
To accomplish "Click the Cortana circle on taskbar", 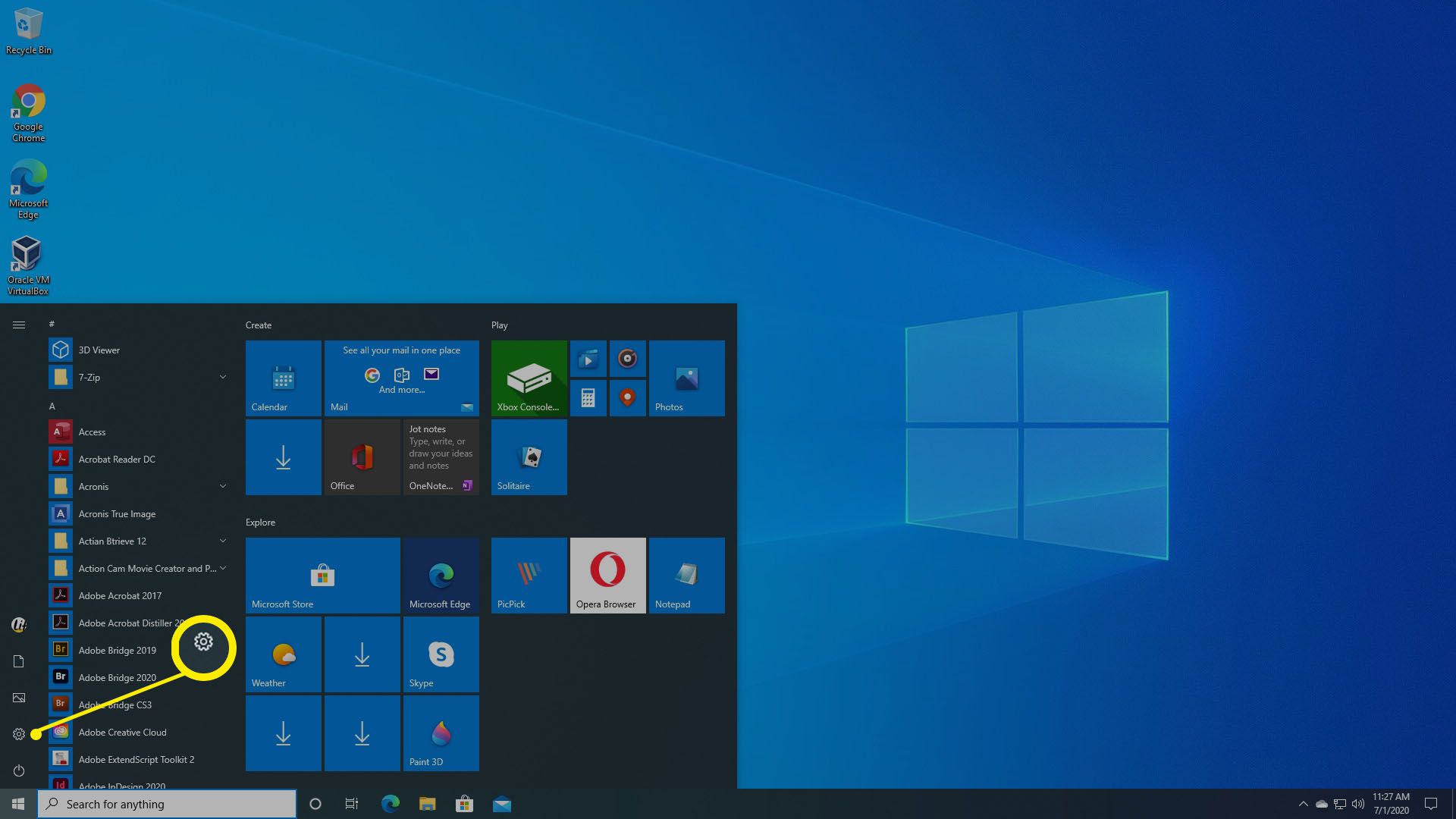I will (x=315, y=804).
